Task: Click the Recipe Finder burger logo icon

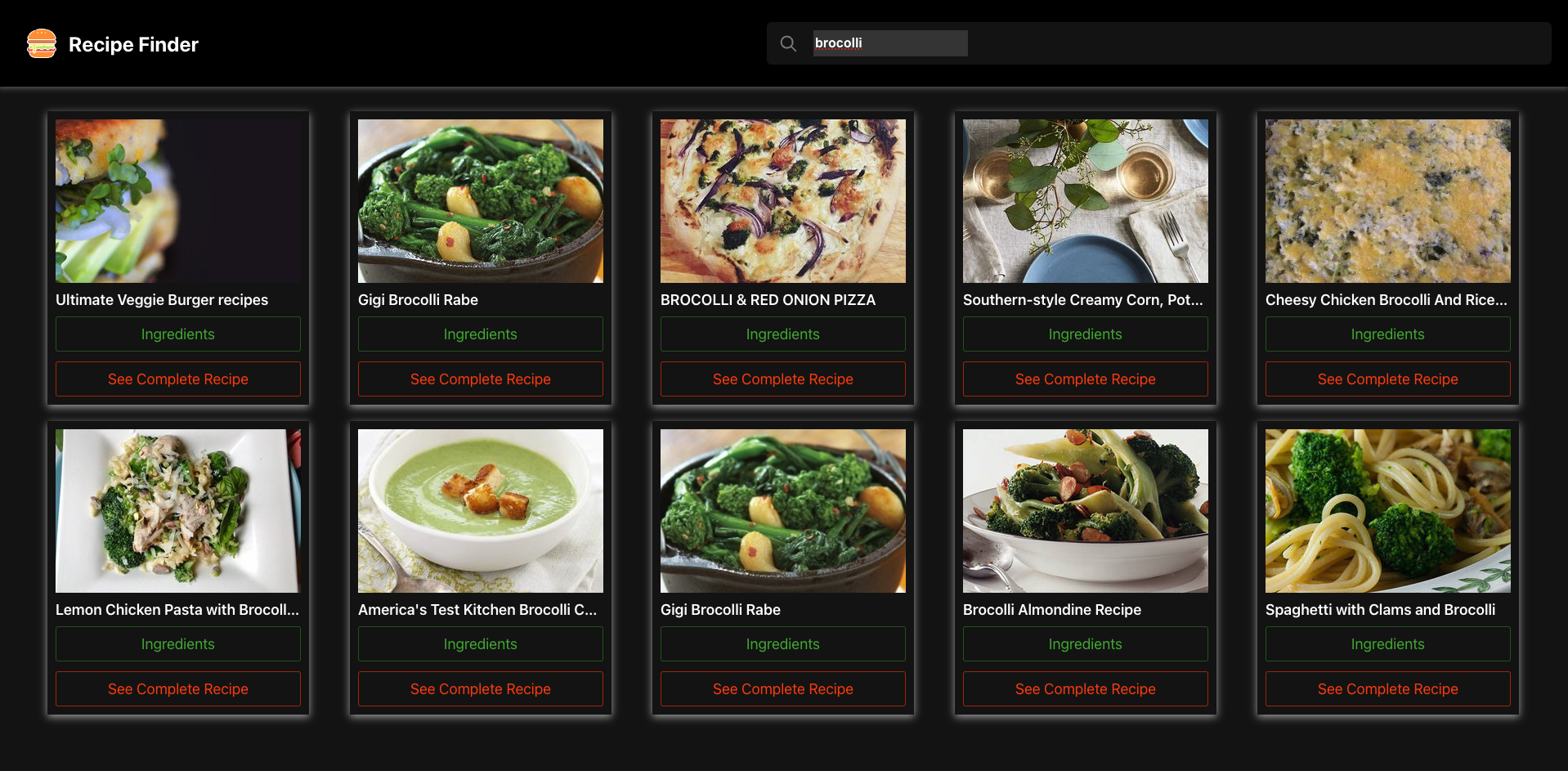Action: click(41, 43)
